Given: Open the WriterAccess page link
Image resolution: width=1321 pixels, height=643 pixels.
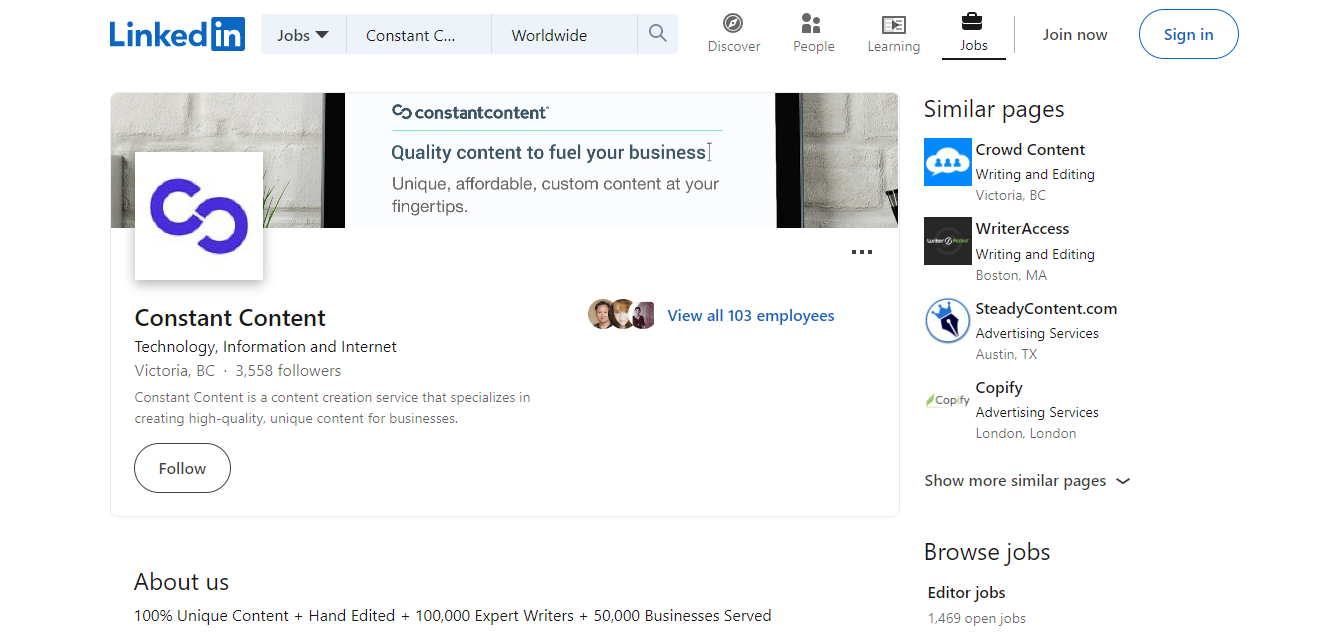Looking at the screenshot, I should (x=1022, y=229).
